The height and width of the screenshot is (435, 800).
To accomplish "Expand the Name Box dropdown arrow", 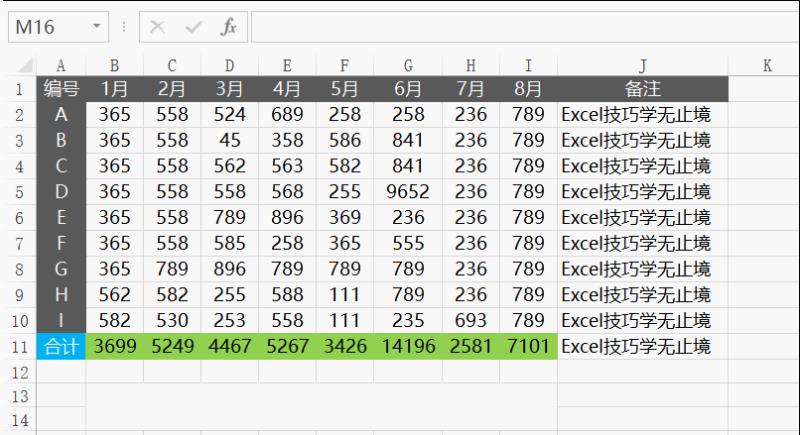I will click(96, 28).
